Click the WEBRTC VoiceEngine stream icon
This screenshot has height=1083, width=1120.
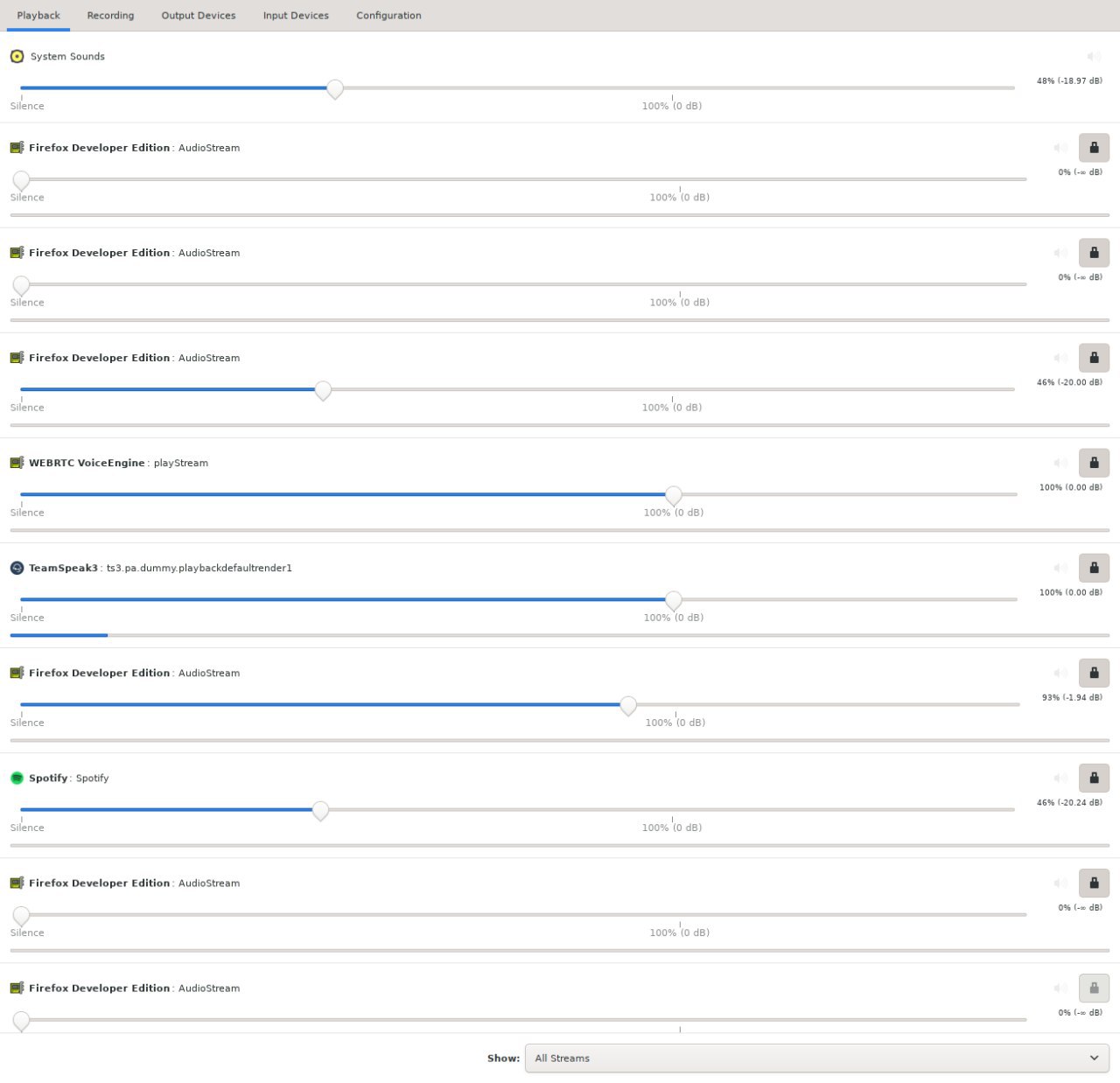[17, 463]
